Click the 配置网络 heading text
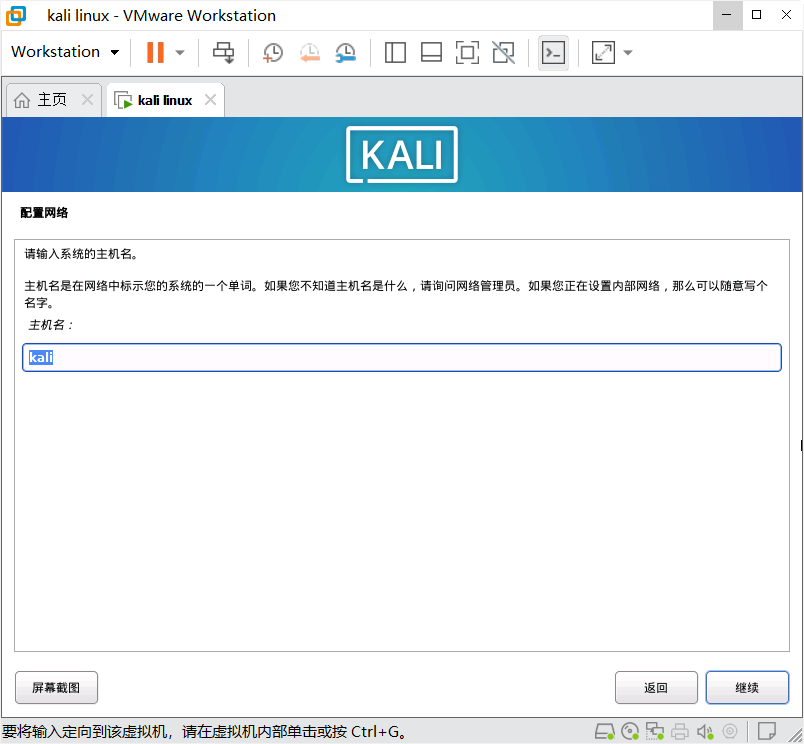The width and height of the screenshot is (804, 744). 44,213
